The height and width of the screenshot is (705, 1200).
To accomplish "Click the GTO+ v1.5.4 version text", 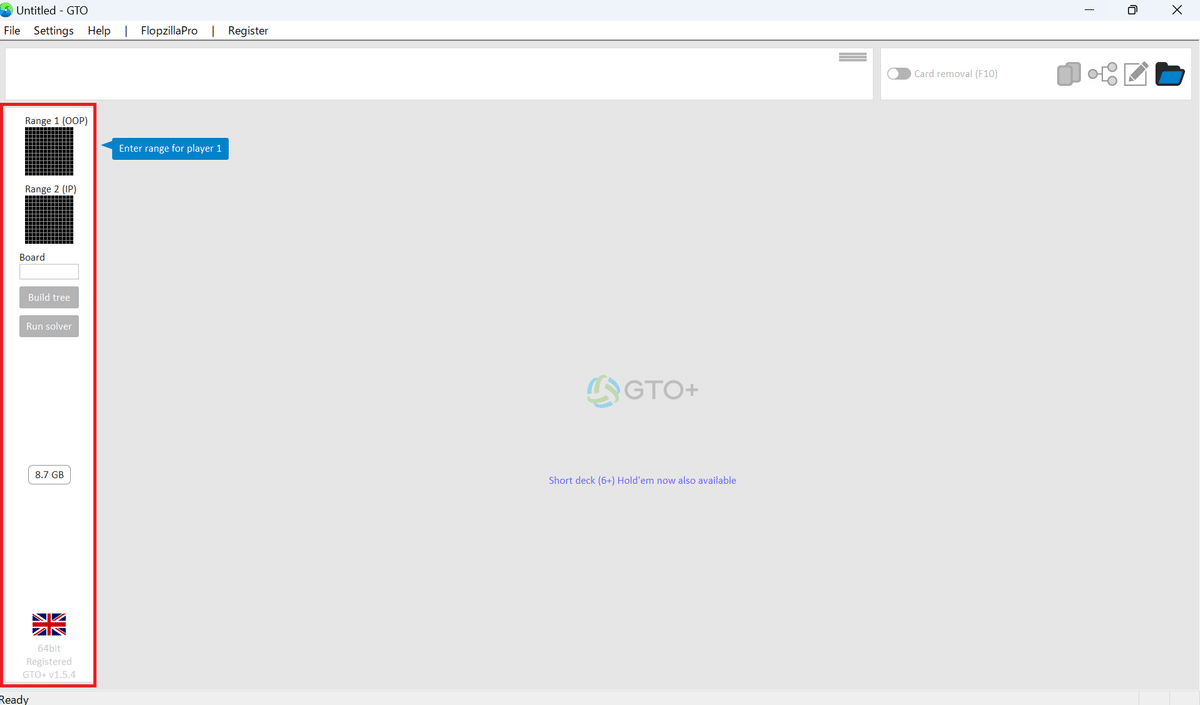I will coord(49,675).
